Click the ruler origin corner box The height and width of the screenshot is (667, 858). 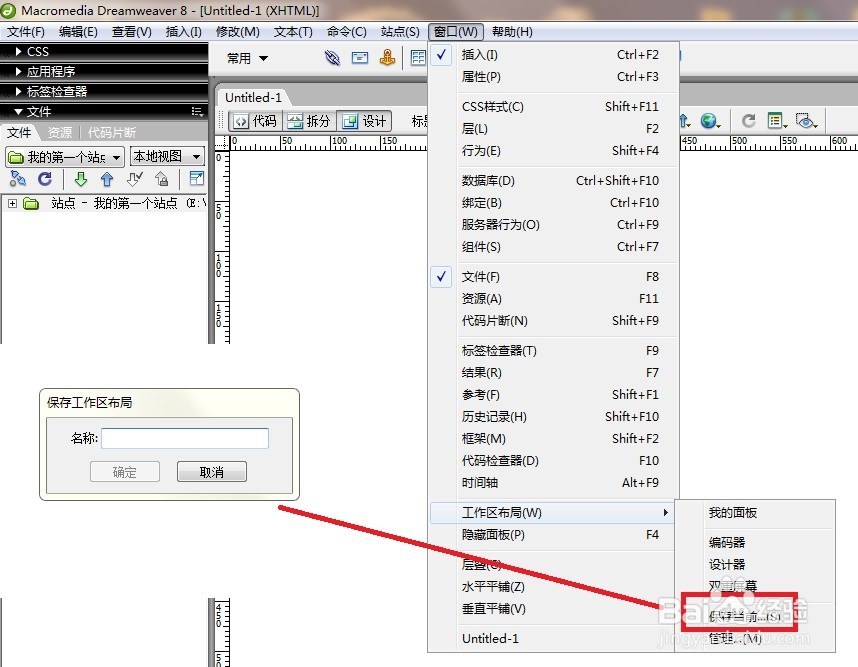pos(221,142)
